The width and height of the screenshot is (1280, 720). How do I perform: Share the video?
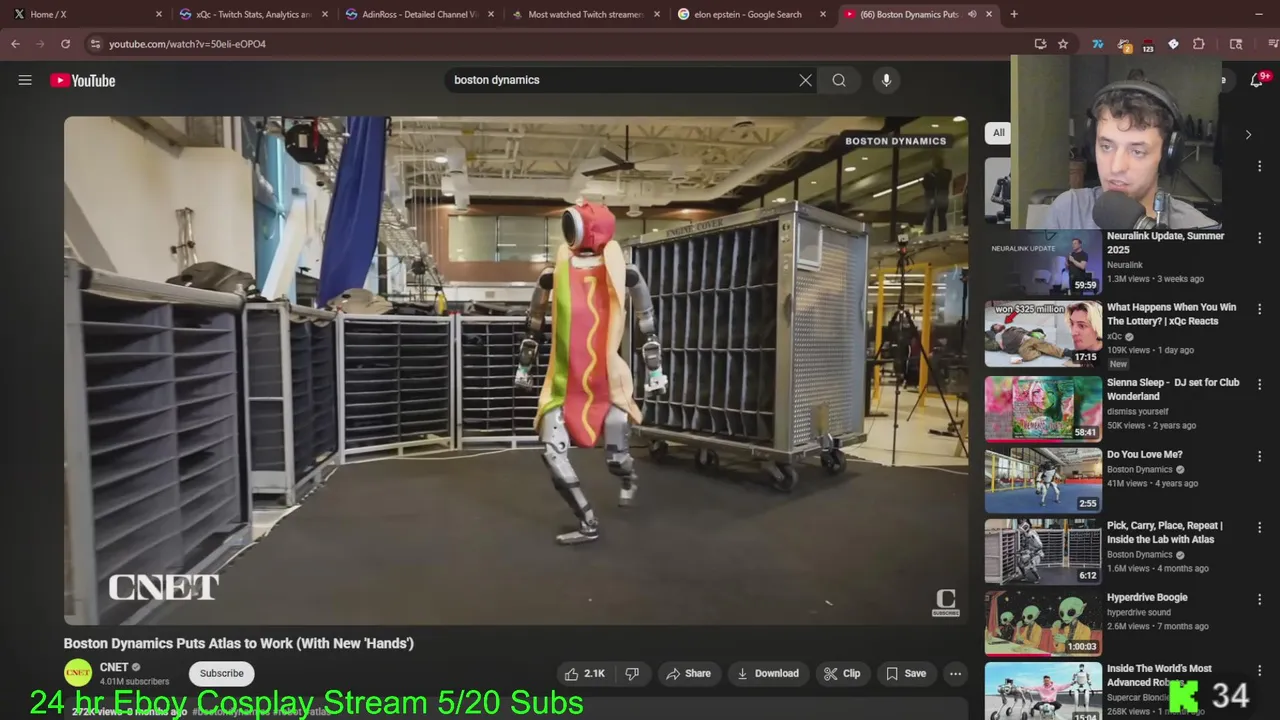point(688,674)
